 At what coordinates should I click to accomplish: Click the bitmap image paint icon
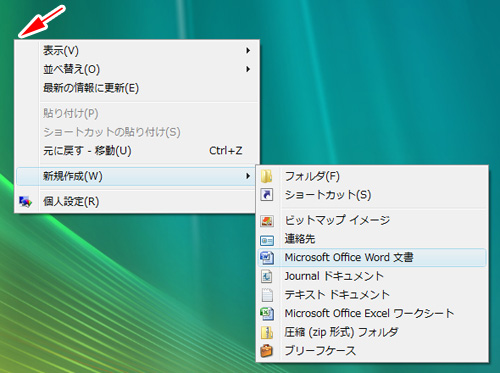tap(267, 221)
